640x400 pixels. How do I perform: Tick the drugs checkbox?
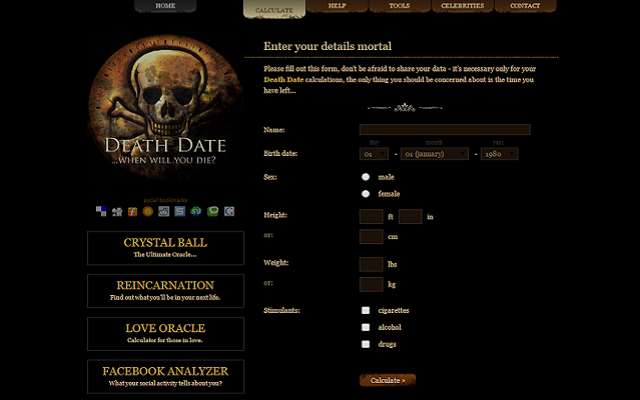366,344
